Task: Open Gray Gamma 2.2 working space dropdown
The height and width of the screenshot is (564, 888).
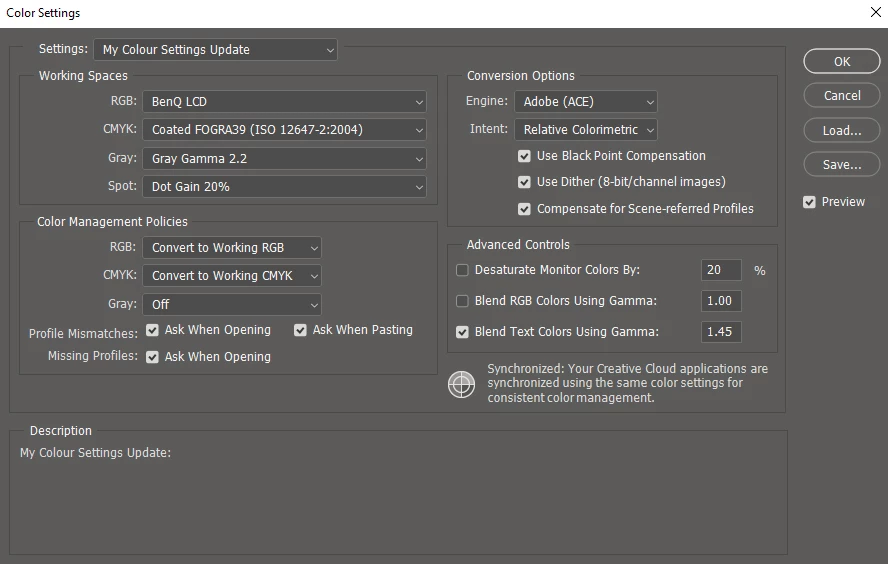Action: (x=284, y=159)
